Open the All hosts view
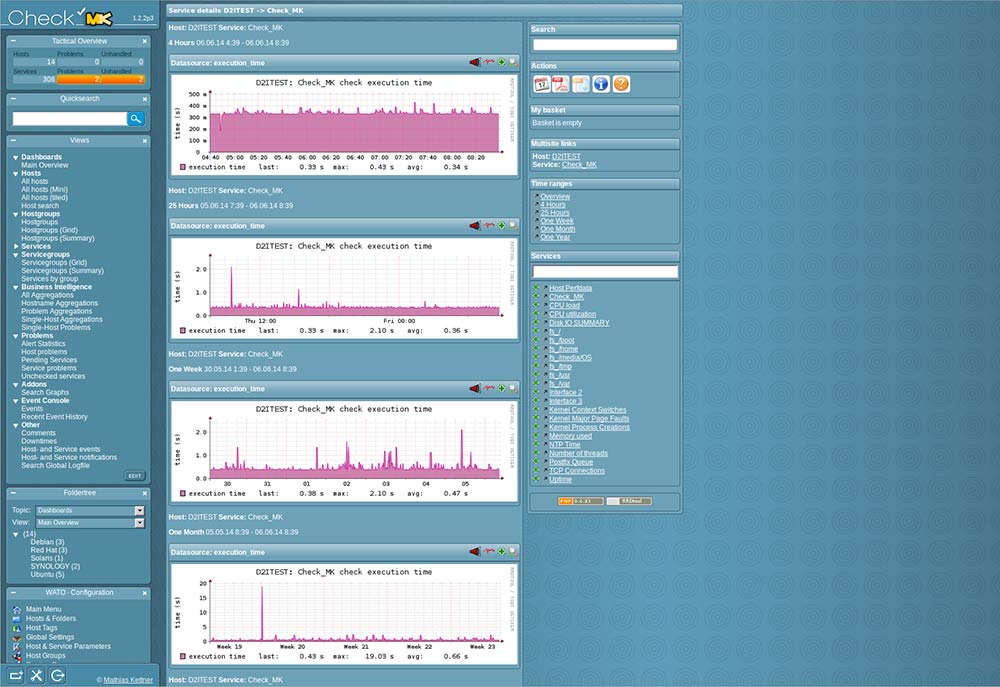The image size is (1000, 687). (34, 182)
